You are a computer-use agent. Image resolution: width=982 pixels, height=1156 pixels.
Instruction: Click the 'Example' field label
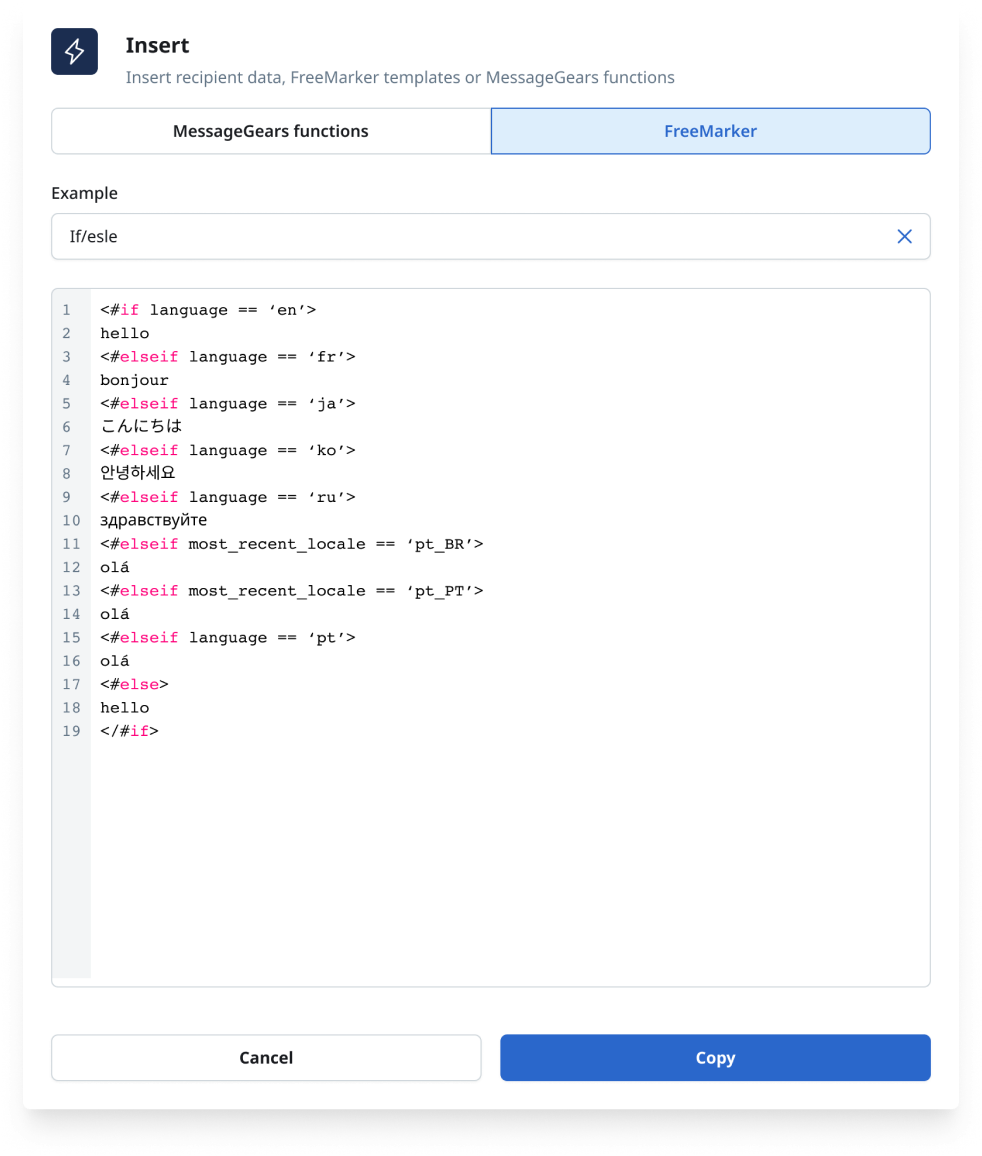click(x=84, y=193)
